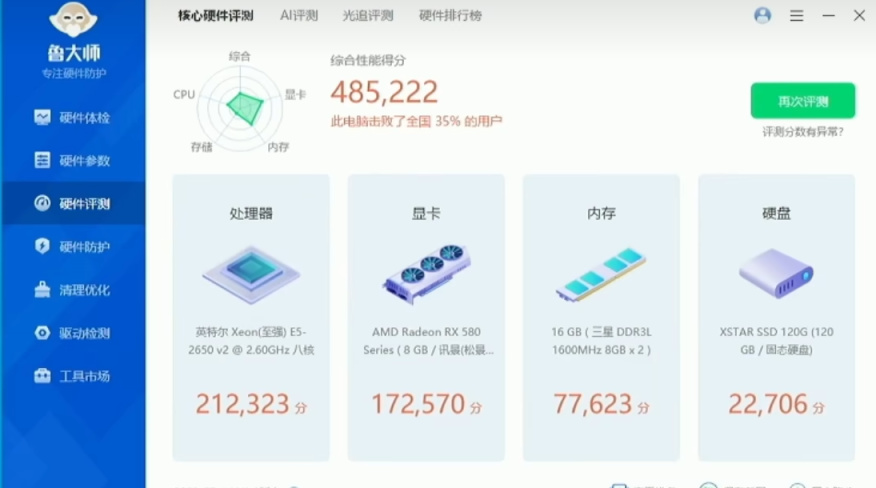Open the user account avatar

pyautogui.click(x=763, y=16)
